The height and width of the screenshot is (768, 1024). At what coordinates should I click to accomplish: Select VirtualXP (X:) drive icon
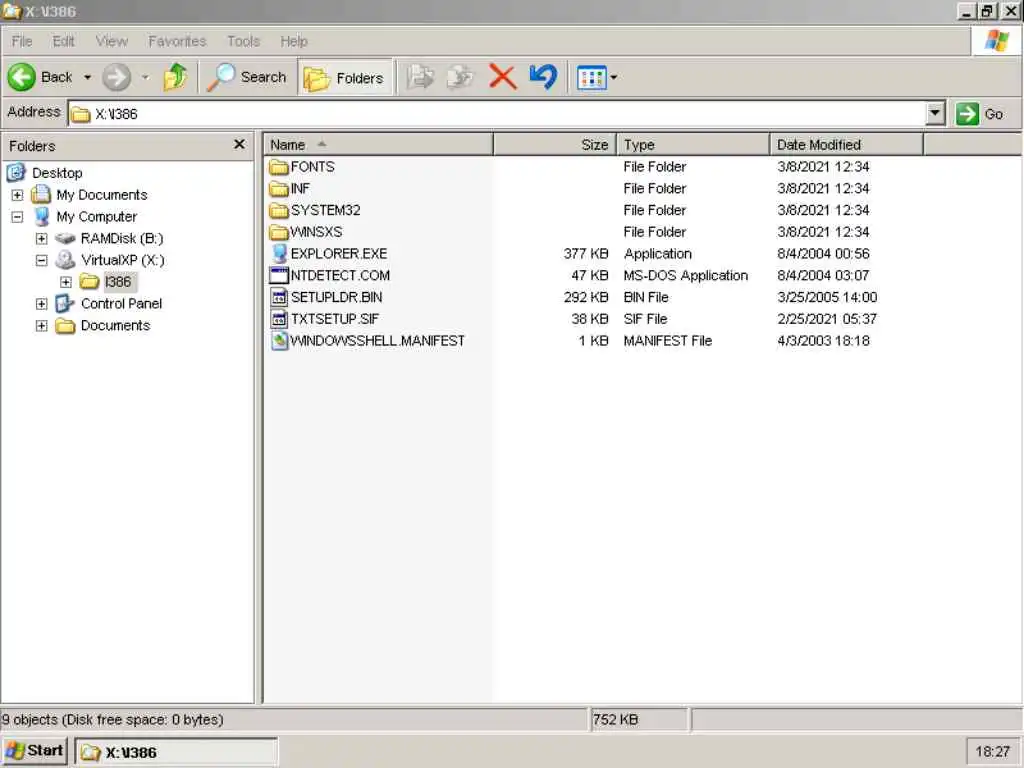pyautogui.click(x=65, y=260)
